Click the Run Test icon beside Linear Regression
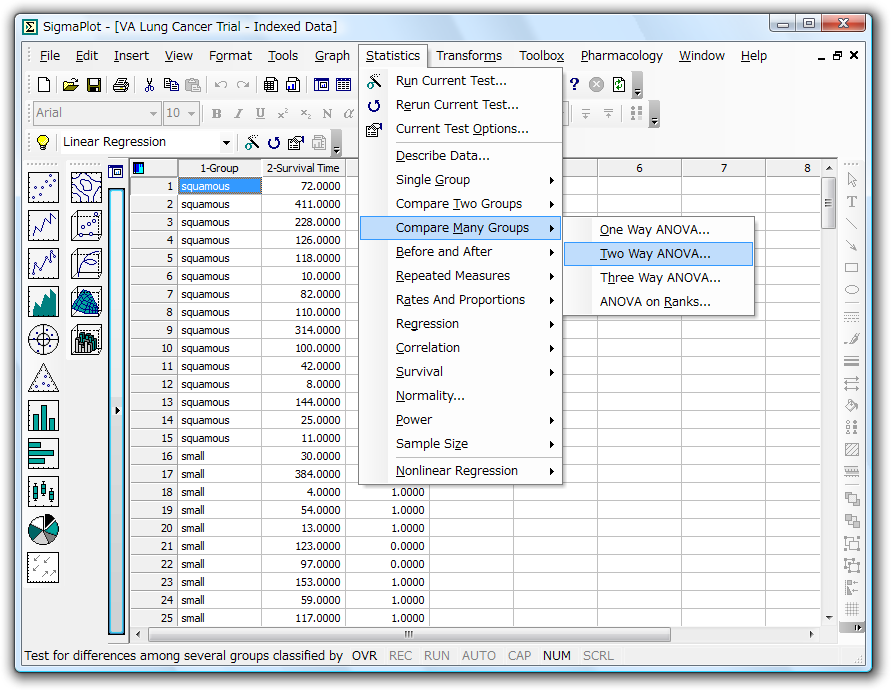 click(x=252, y=142)
